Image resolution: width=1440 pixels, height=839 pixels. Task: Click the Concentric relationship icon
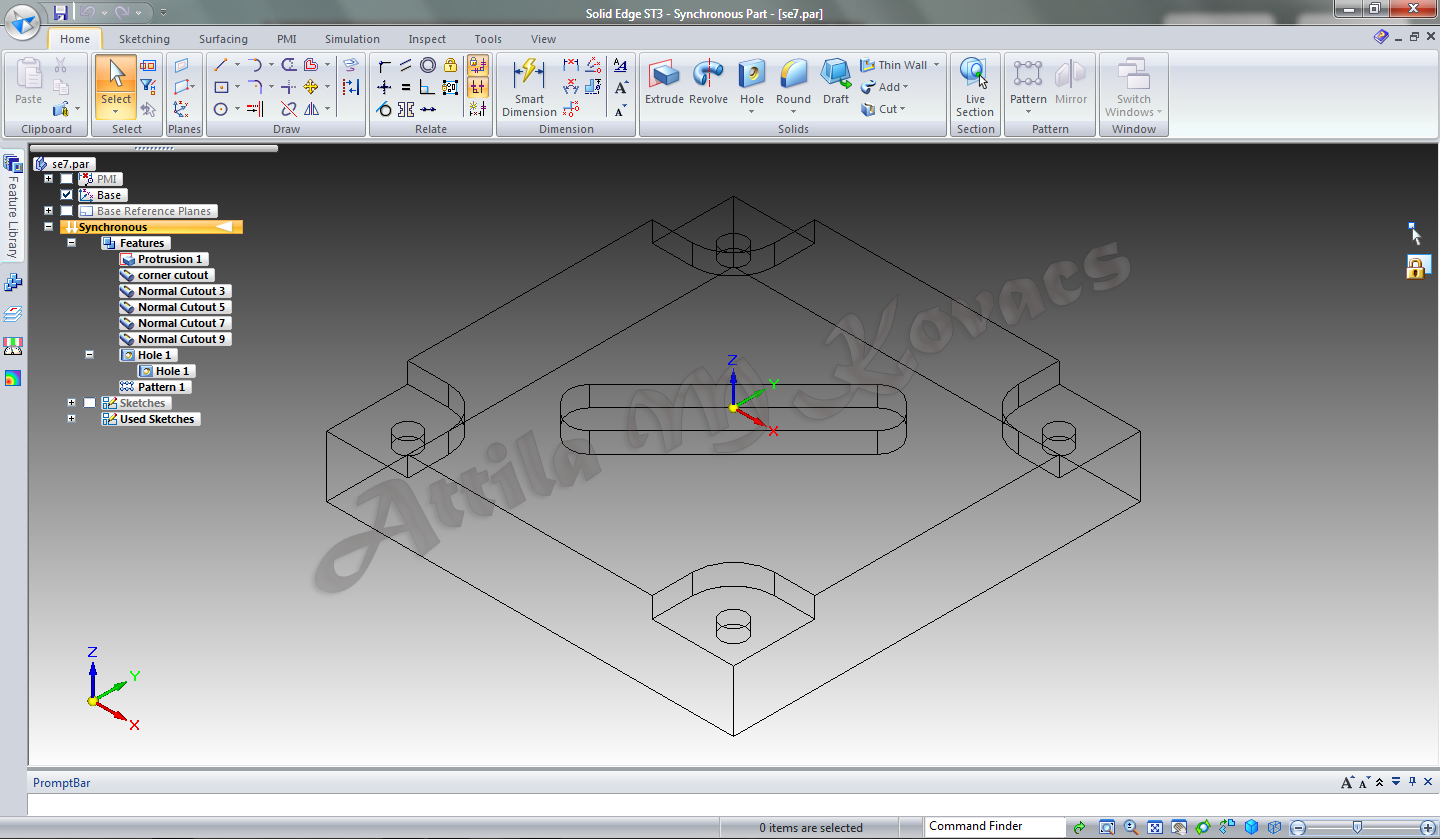pos(428,65)
